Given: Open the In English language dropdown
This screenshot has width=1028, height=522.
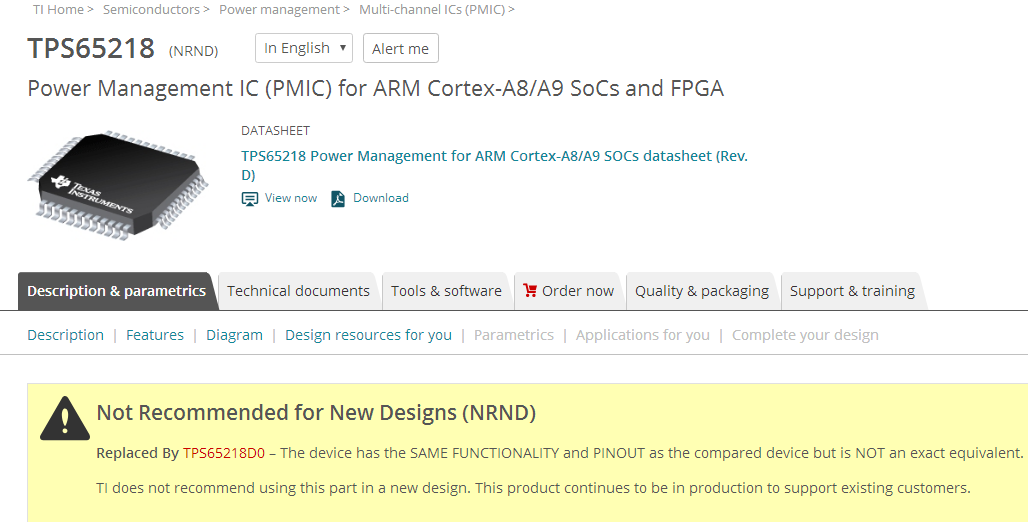Looking at the screenshot, I should pos(304,48).
